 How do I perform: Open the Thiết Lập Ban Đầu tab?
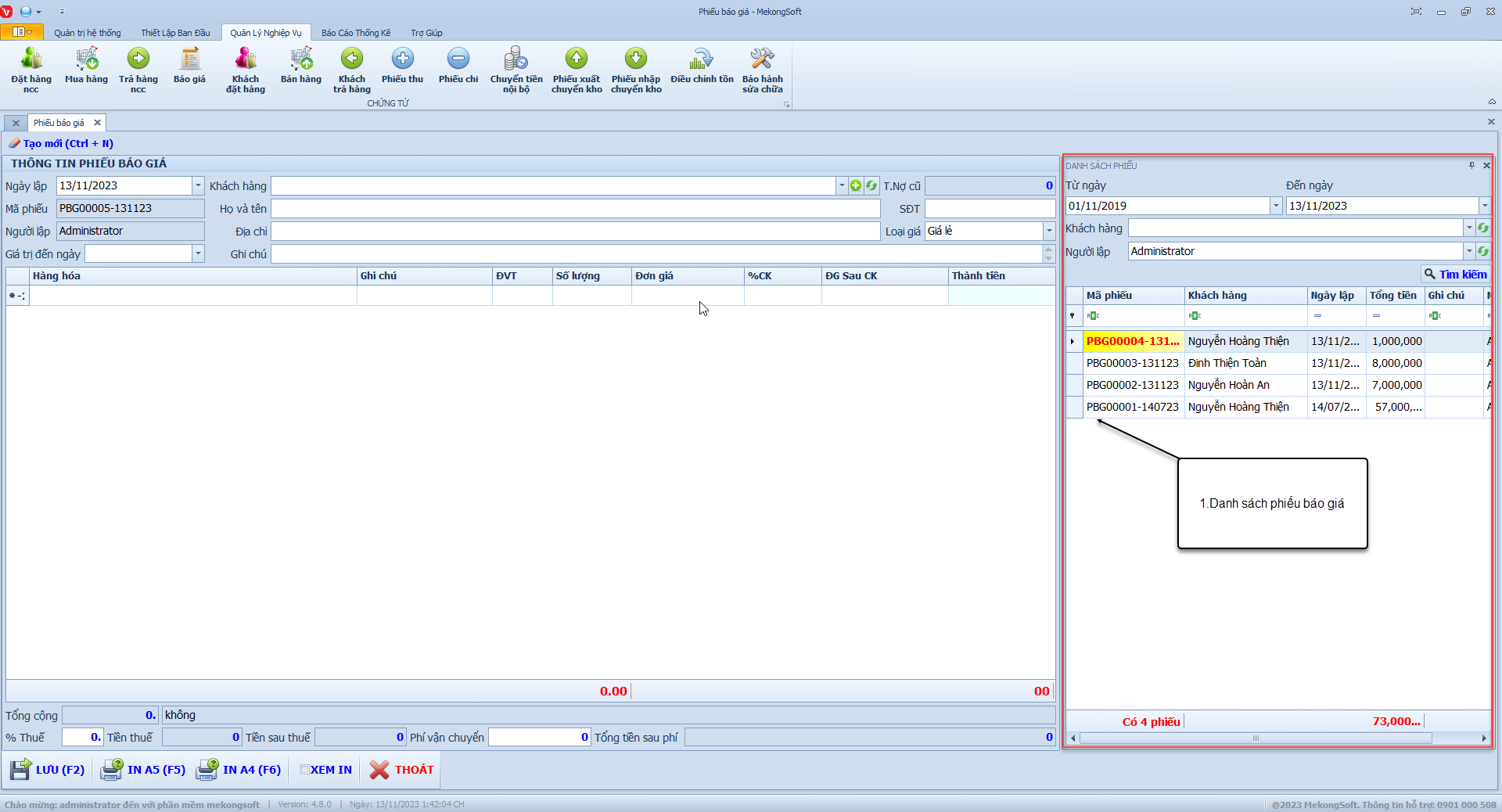point(175,33)
